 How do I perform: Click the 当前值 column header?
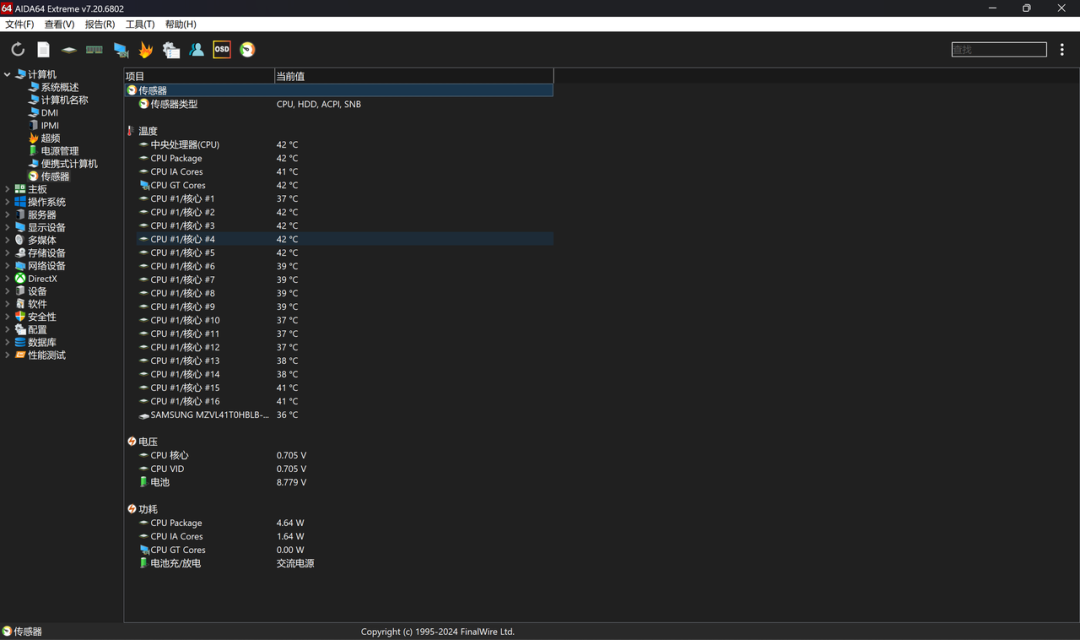413,76
